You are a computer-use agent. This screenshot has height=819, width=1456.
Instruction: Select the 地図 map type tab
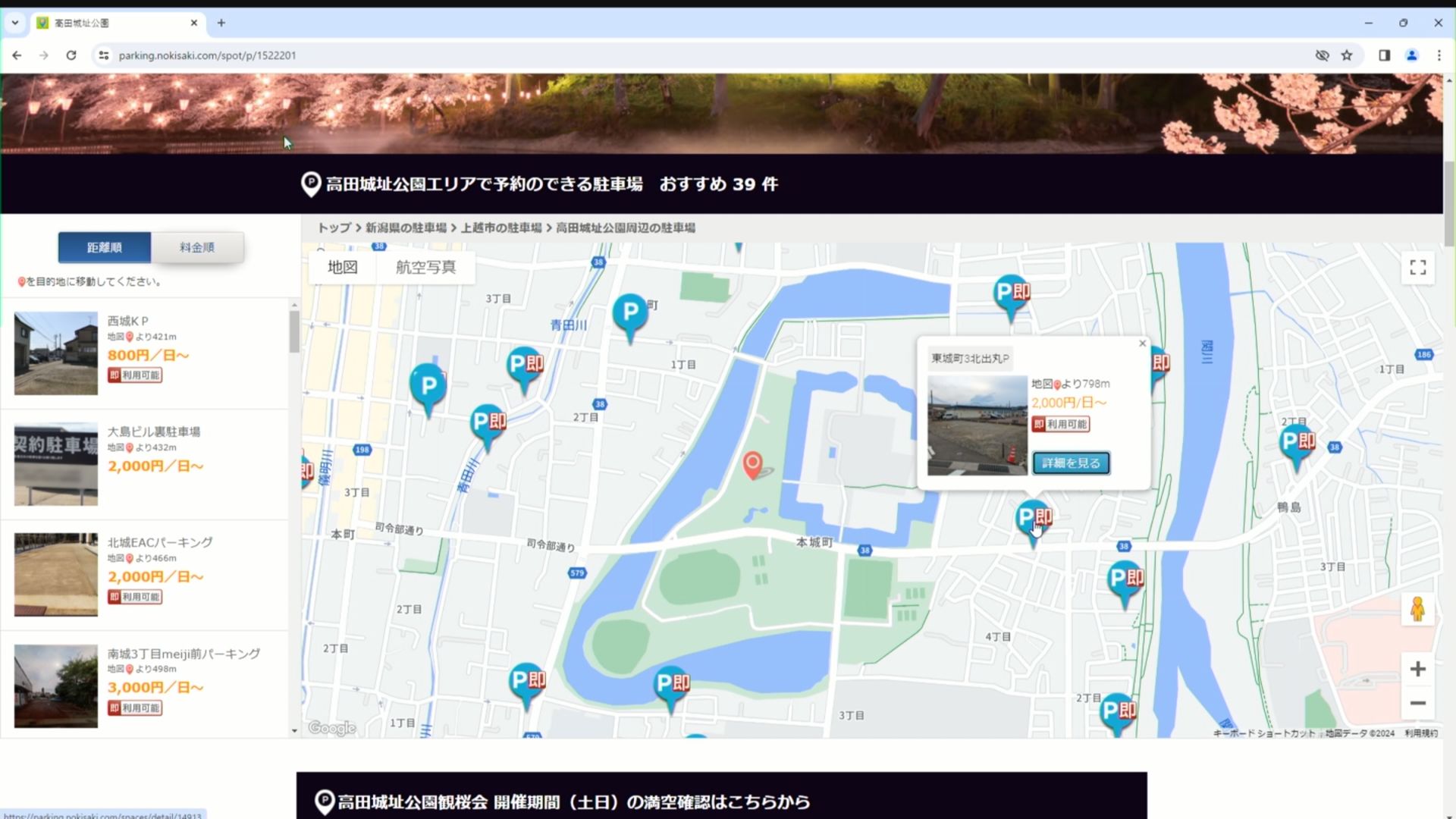(x=343, y=267)
